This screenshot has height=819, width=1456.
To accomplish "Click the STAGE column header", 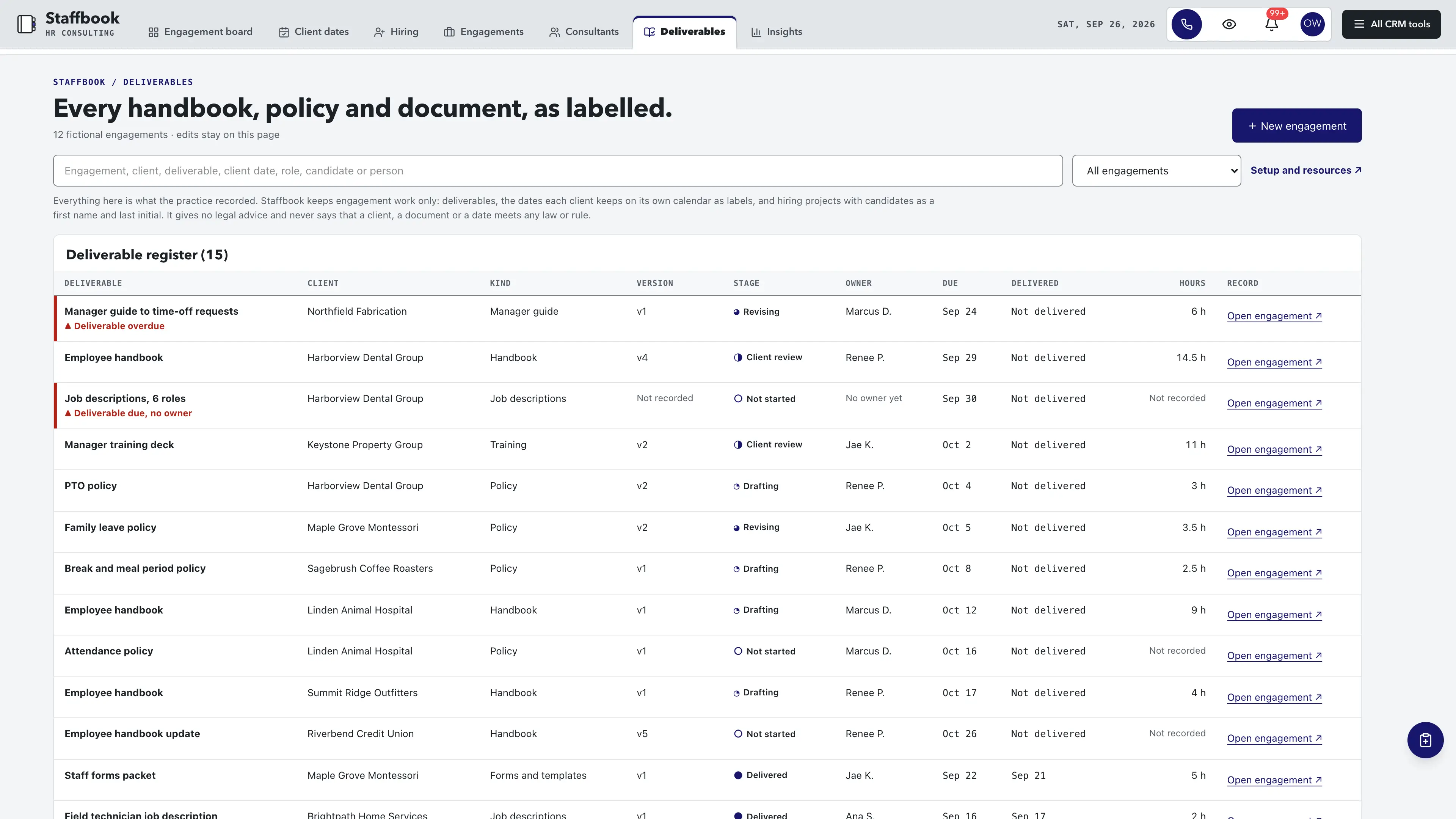I will [746, 283].
